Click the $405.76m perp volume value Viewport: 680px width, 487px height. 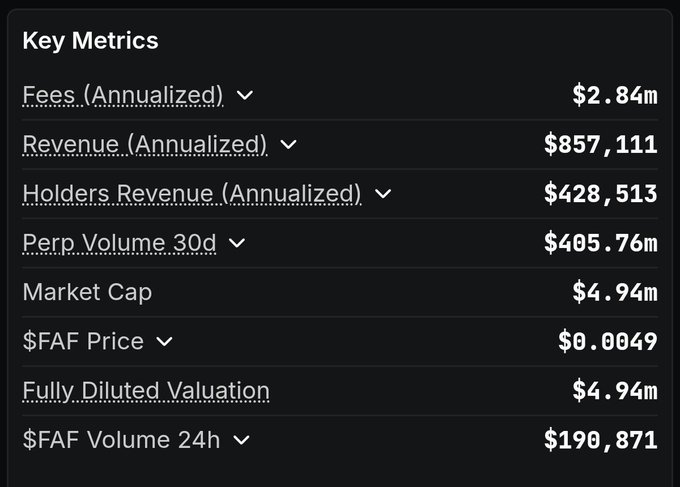click(x=600, y=242)
